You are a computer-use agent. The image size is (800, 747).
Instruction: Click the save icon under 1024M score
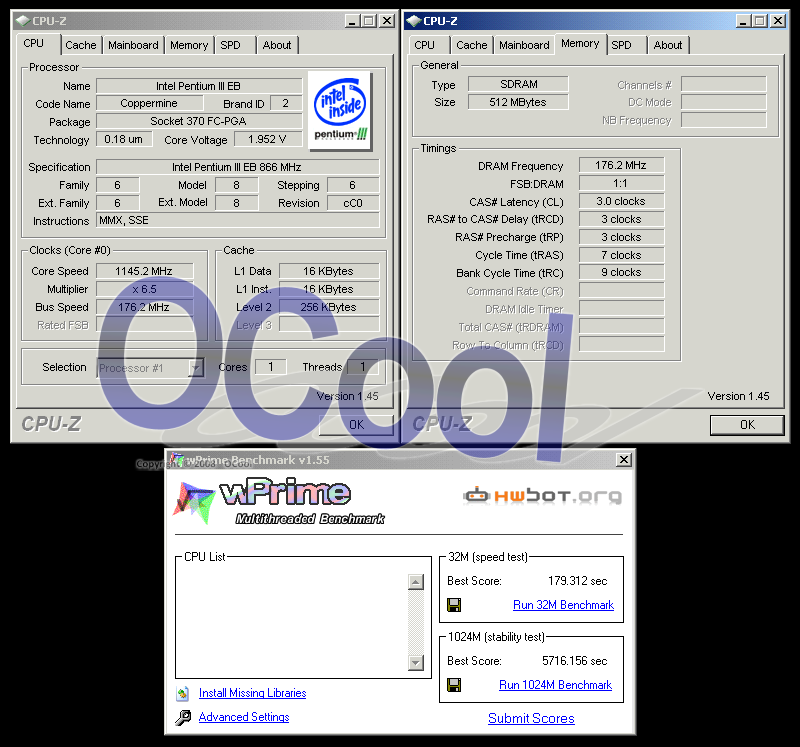[x=454, y=685]
